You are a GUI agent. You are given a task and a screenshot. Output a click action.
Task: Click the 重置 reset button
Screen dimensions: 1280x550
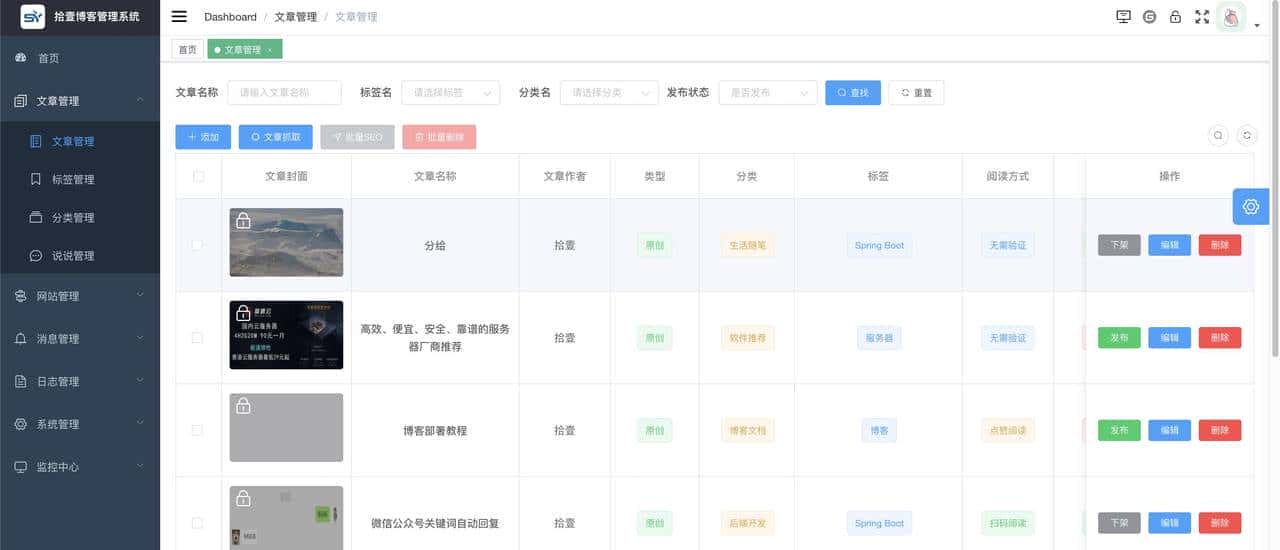click(916, 92)
